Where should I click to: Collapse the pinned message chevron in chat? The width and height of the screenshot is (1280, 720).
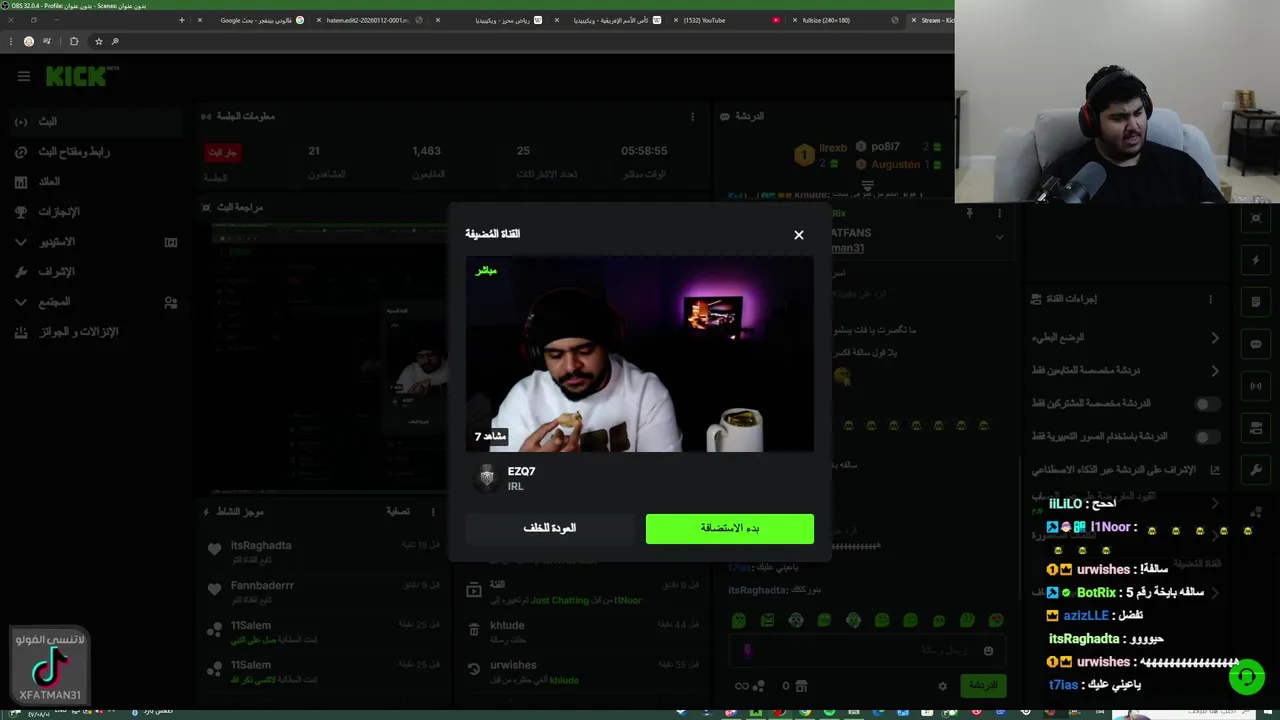pyautogui.click(x=999, y=237)
